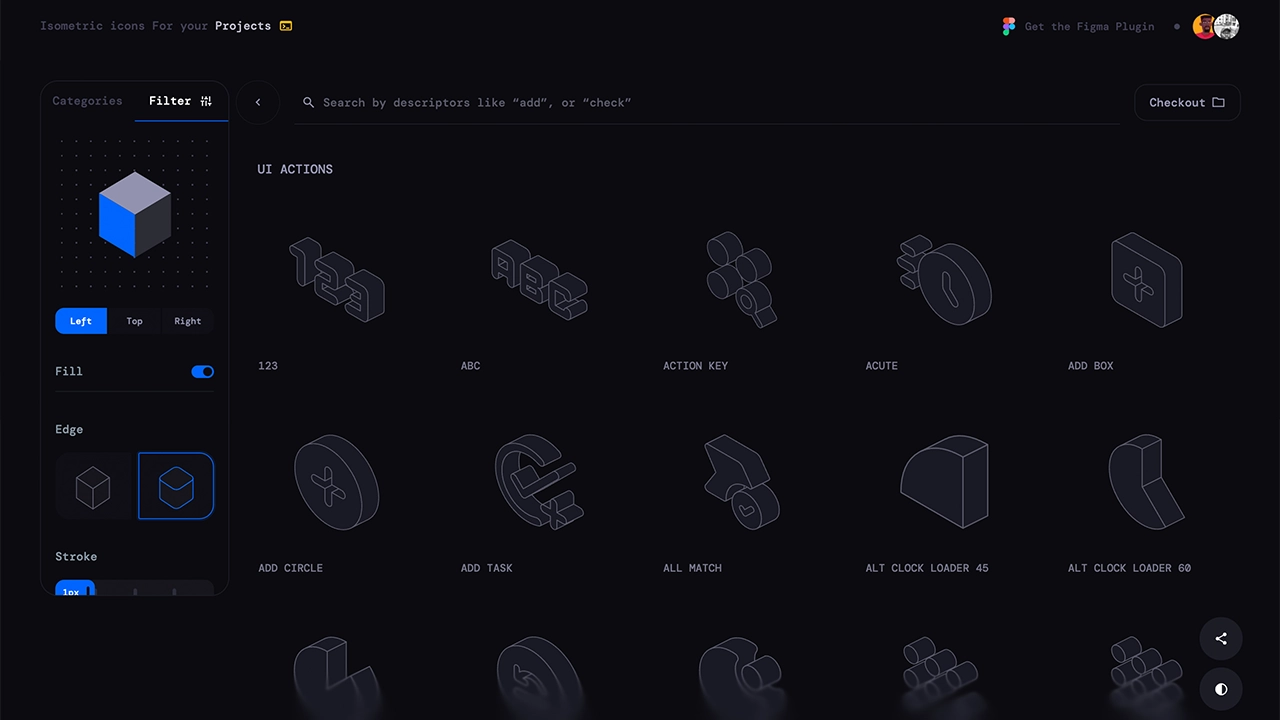Click the share floating button
Screen dimensions: 1280x720
coord(1221,639)
